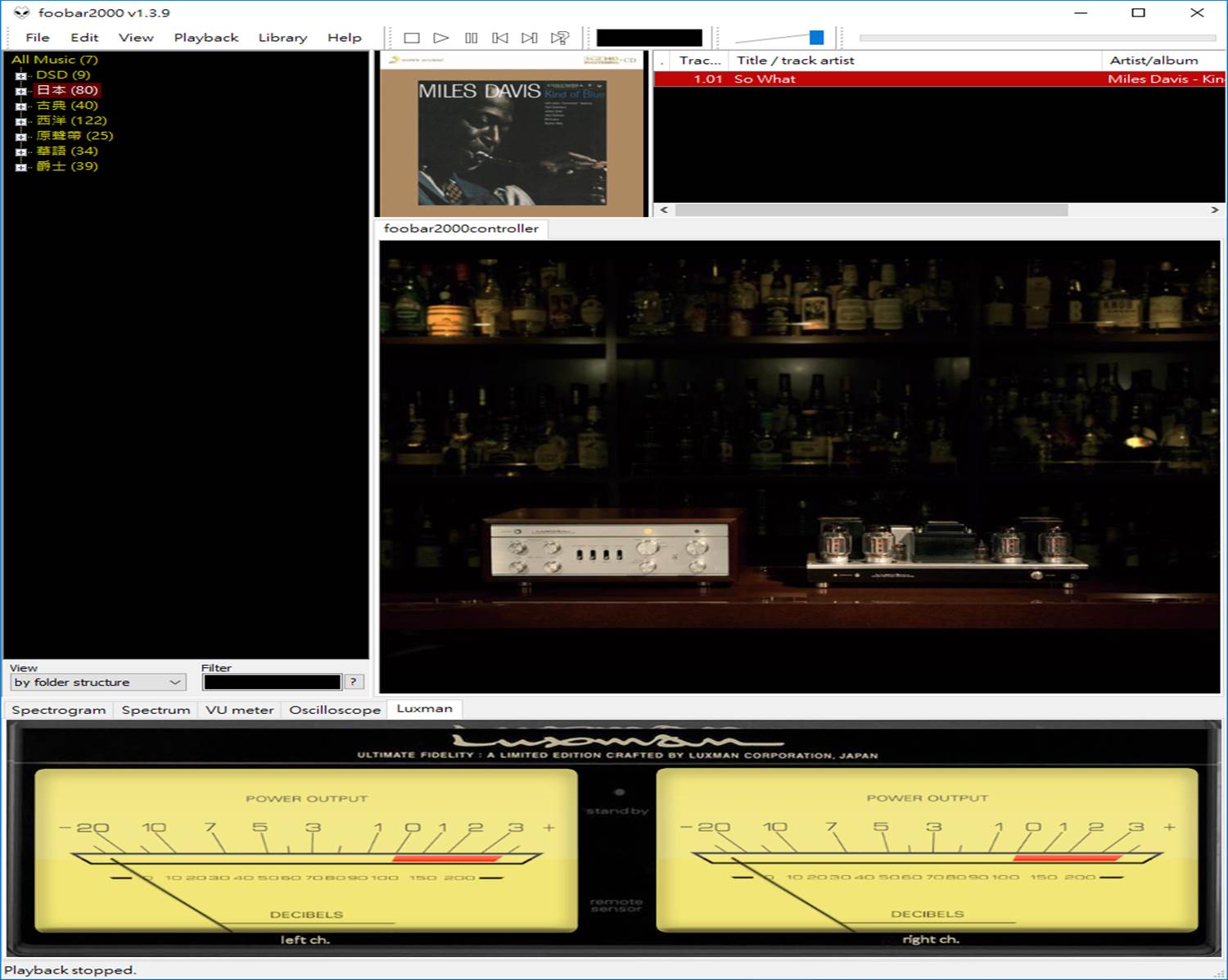Expand the DSD (9) folder node
The height and width of the screenshot is (980, 1228).
(x=21, y=75)
